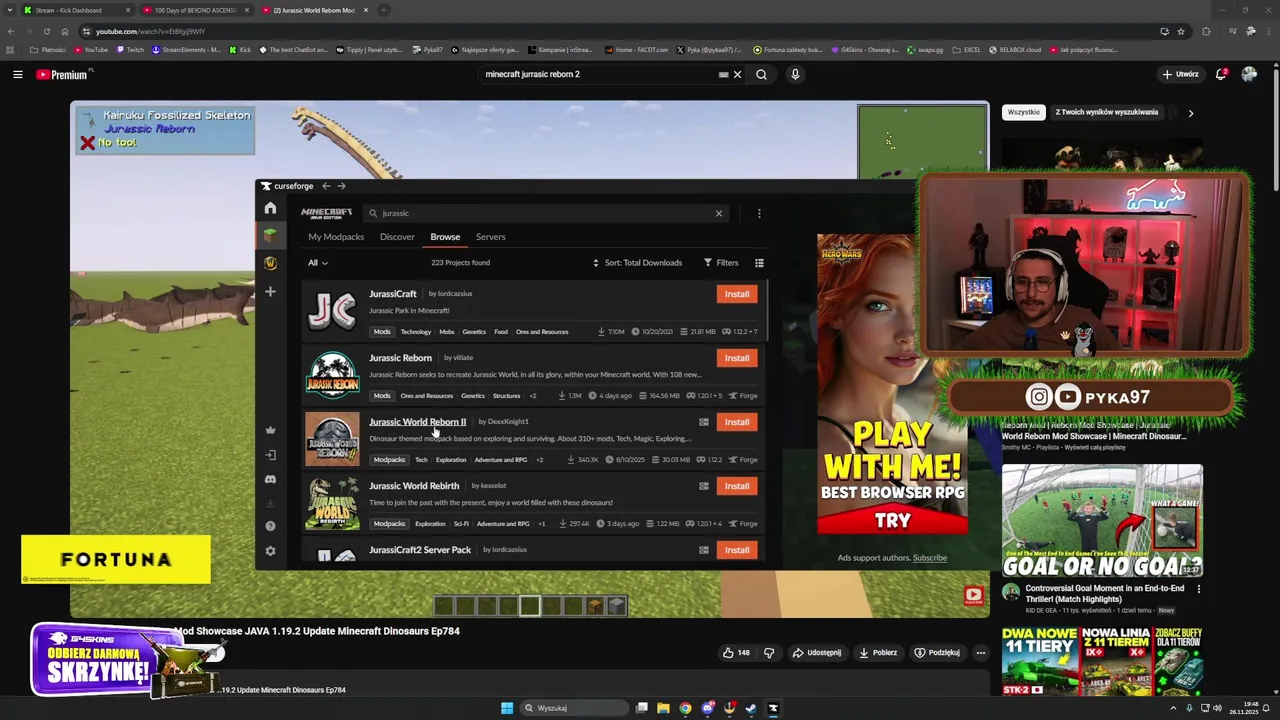This screenshot has height=720, width=1280.
Task: Download the video with Pobierz button
Action: (x=878, y=653)
